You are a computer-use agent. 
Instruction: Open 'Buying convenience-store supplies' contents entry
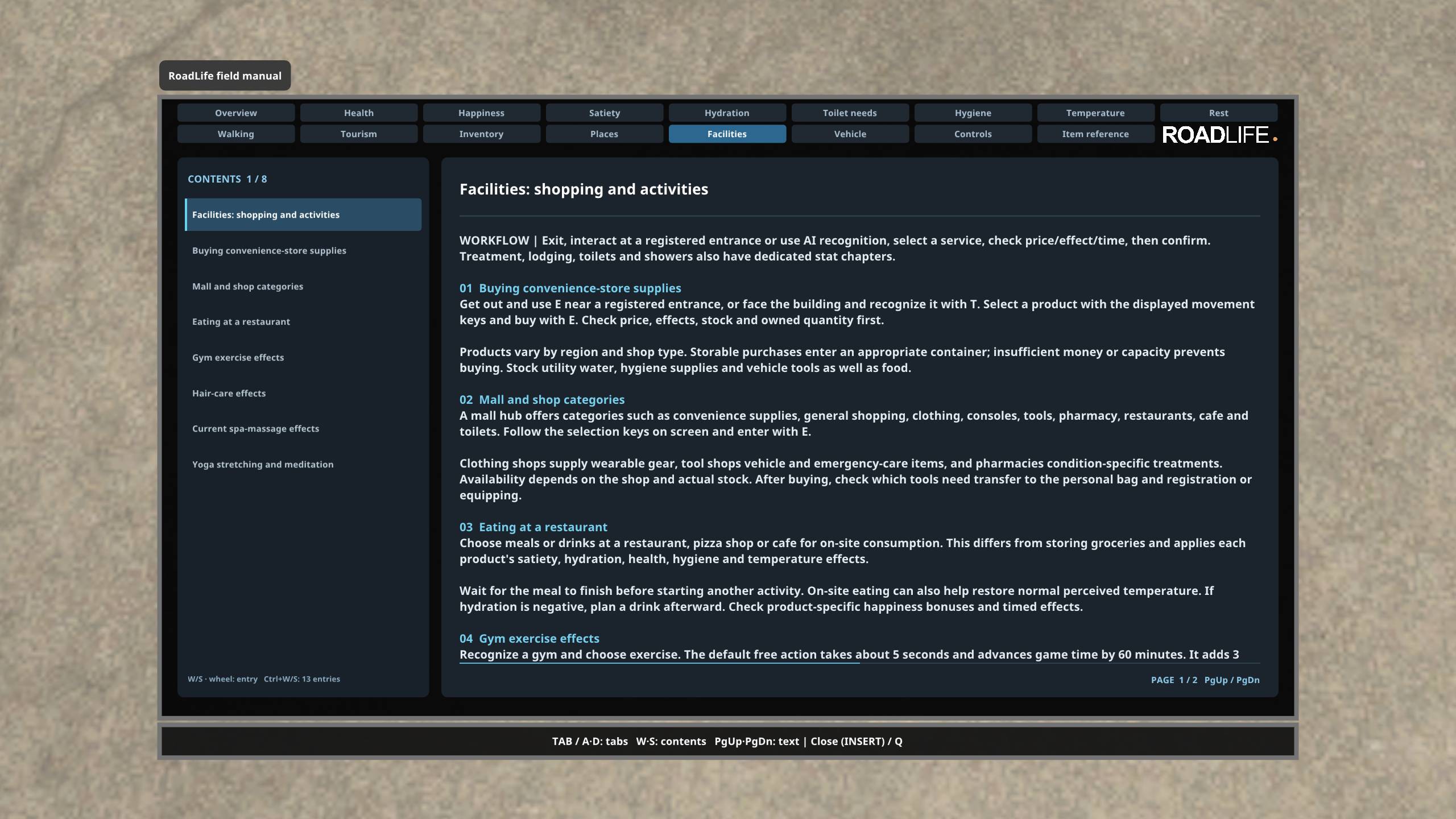[303, 250]
